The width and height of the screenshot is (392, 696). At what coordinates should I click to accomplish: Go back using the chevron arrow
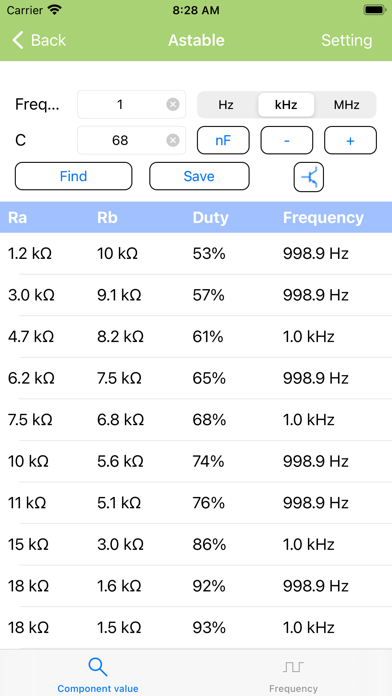coord(18,40)
